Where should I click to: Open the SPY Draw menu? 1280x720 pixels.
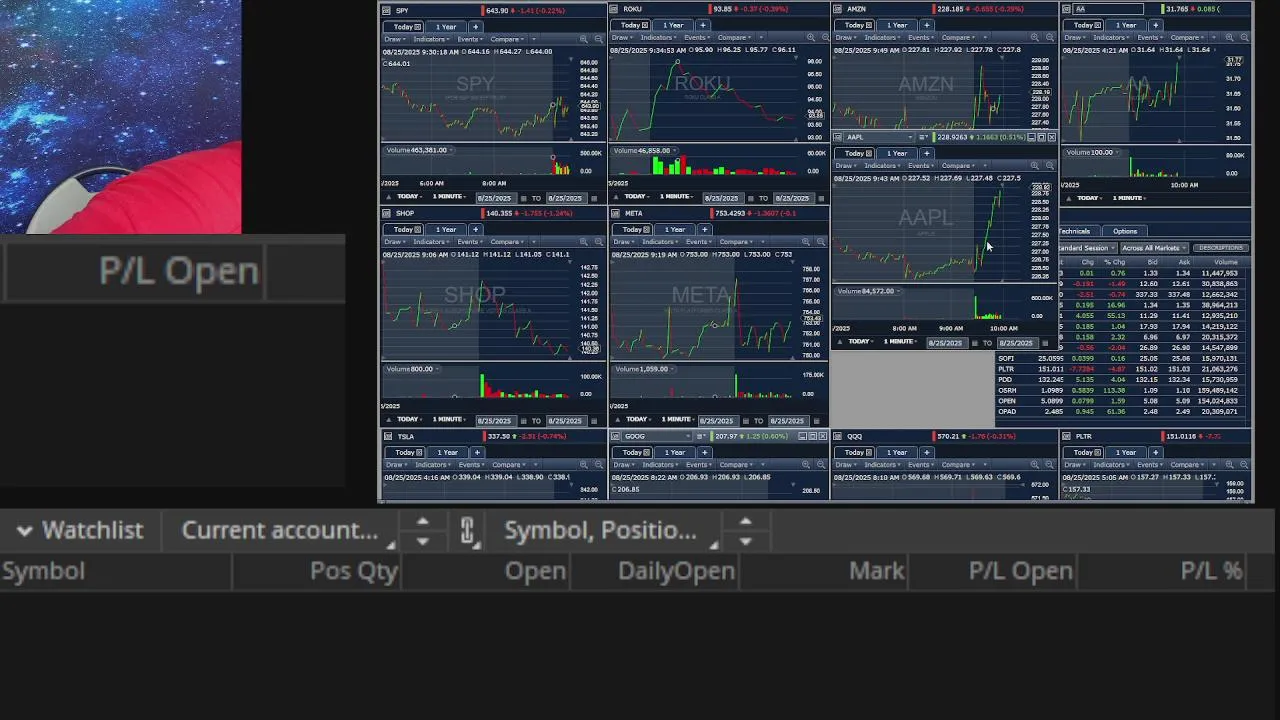(396, 39)
